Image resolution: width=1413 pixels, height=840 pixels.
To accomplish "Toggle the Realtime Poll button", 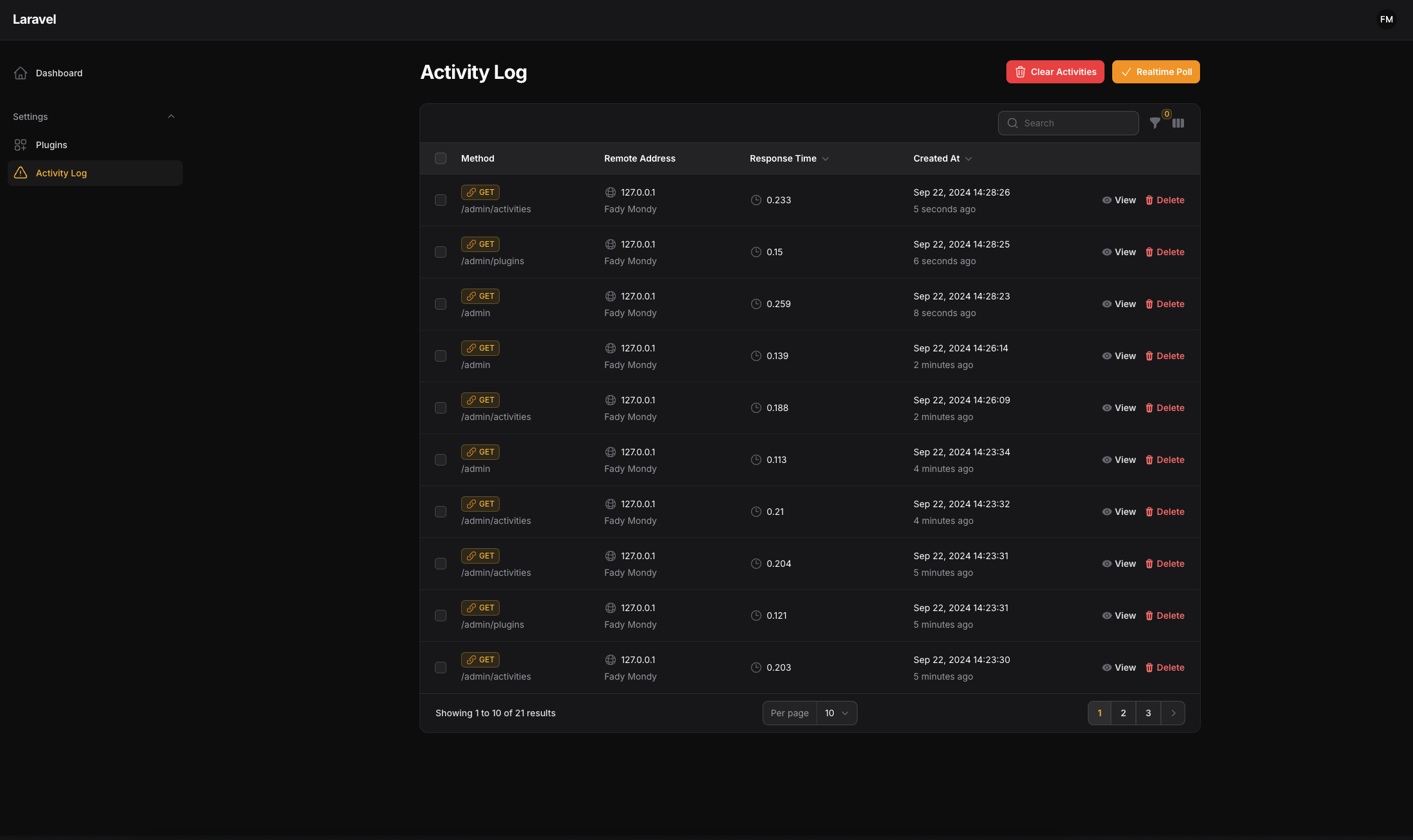I will click(x=1155, y=72).
